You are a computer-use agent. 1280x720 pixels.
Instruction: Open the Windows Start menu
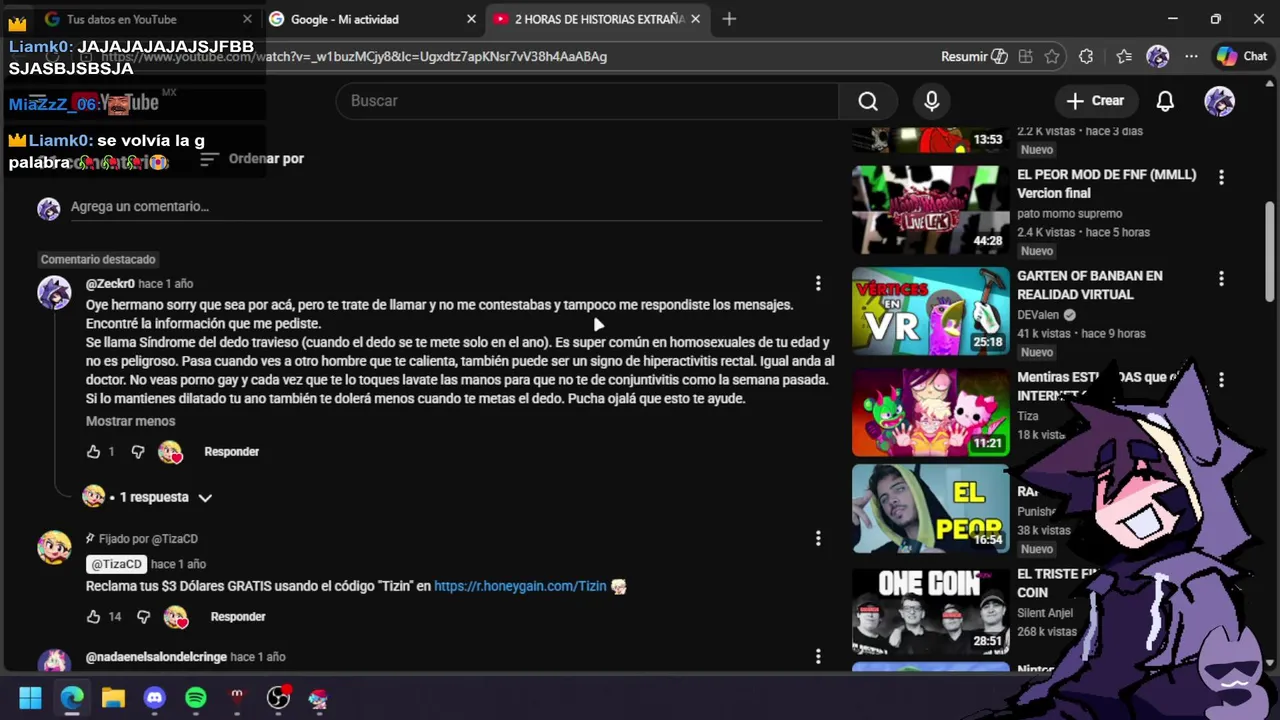pyautogui.click(x=30, y=698)
